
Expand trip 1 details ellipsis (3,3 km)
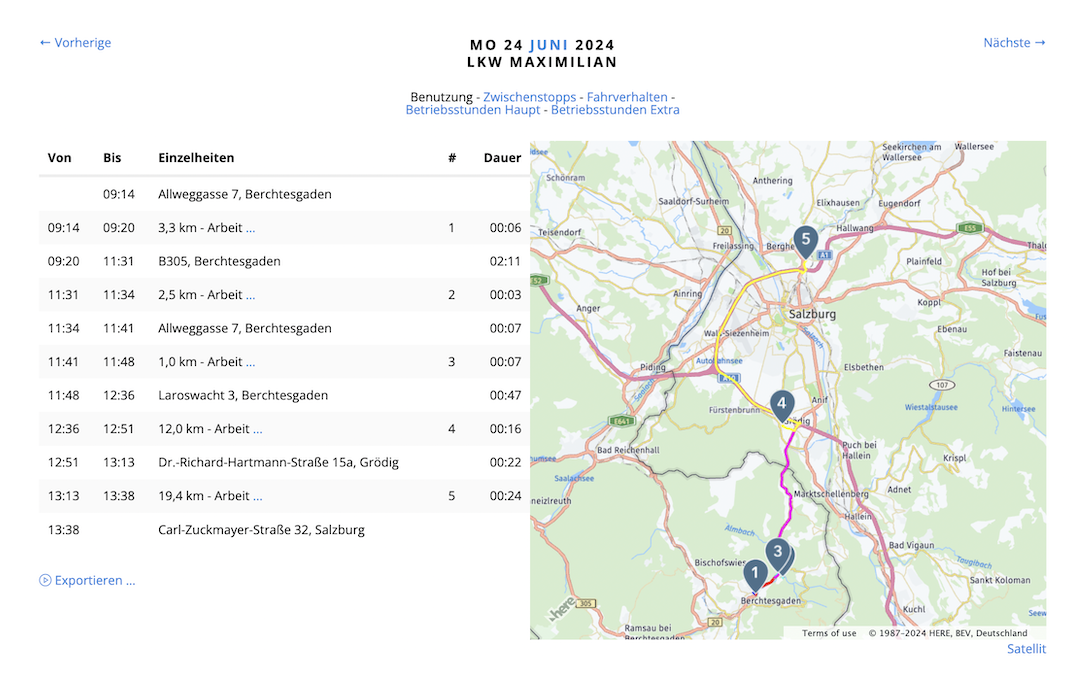(250, 228)
